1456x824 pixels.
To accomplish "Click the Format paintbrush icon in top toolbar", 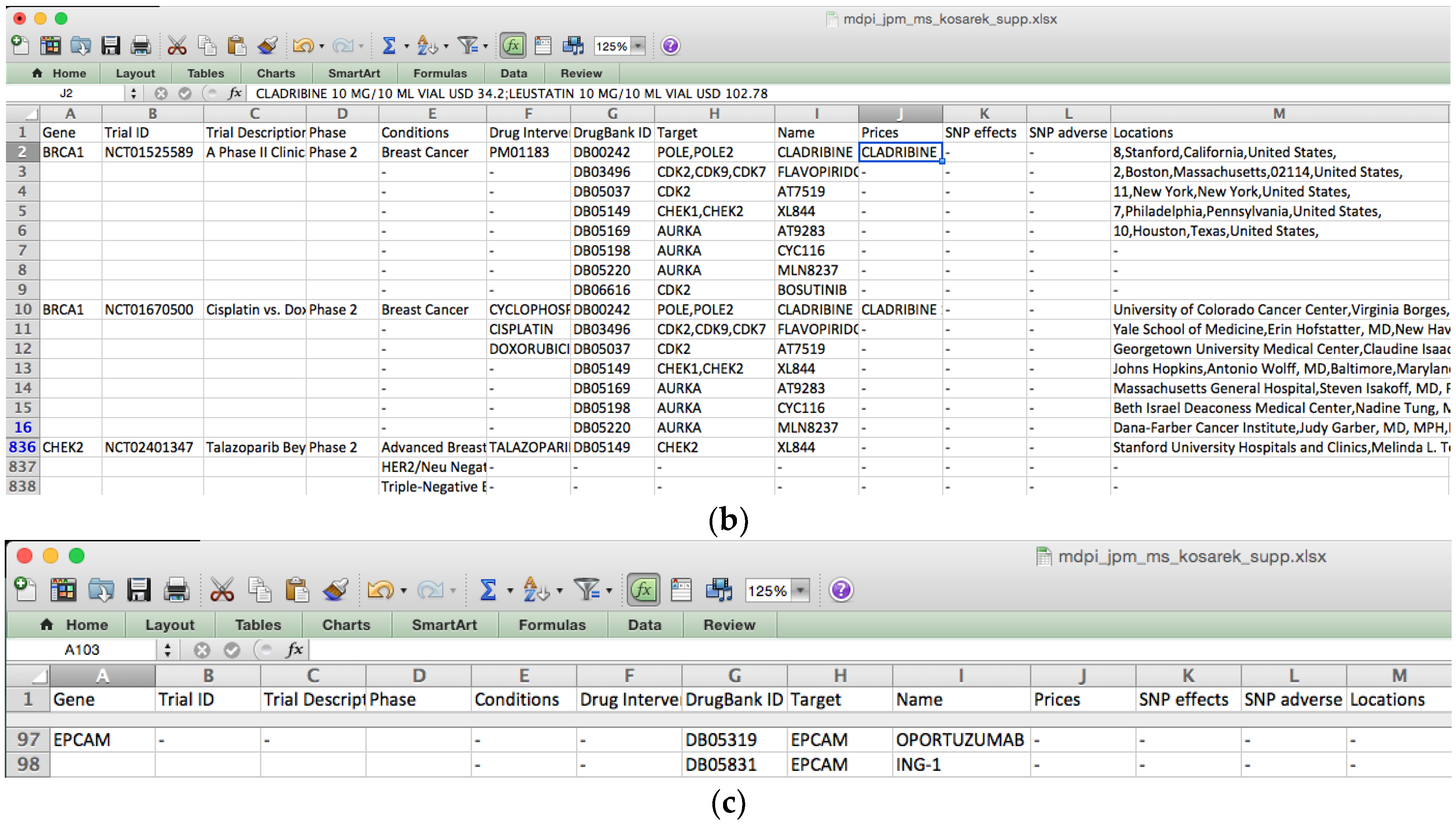I will point(267,46).
